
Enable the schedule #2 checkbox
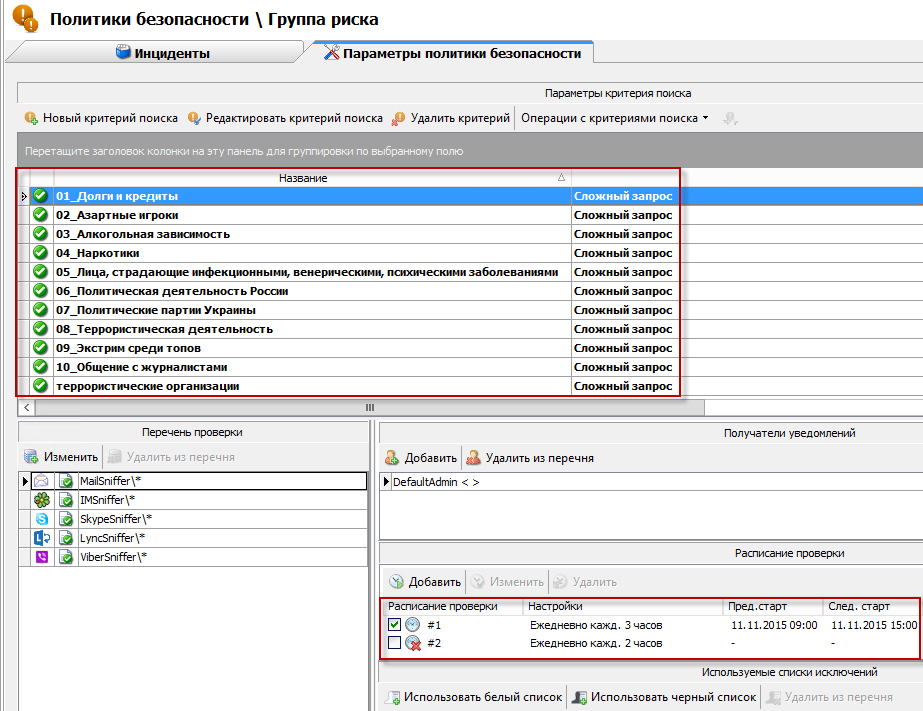coord(394,643)
